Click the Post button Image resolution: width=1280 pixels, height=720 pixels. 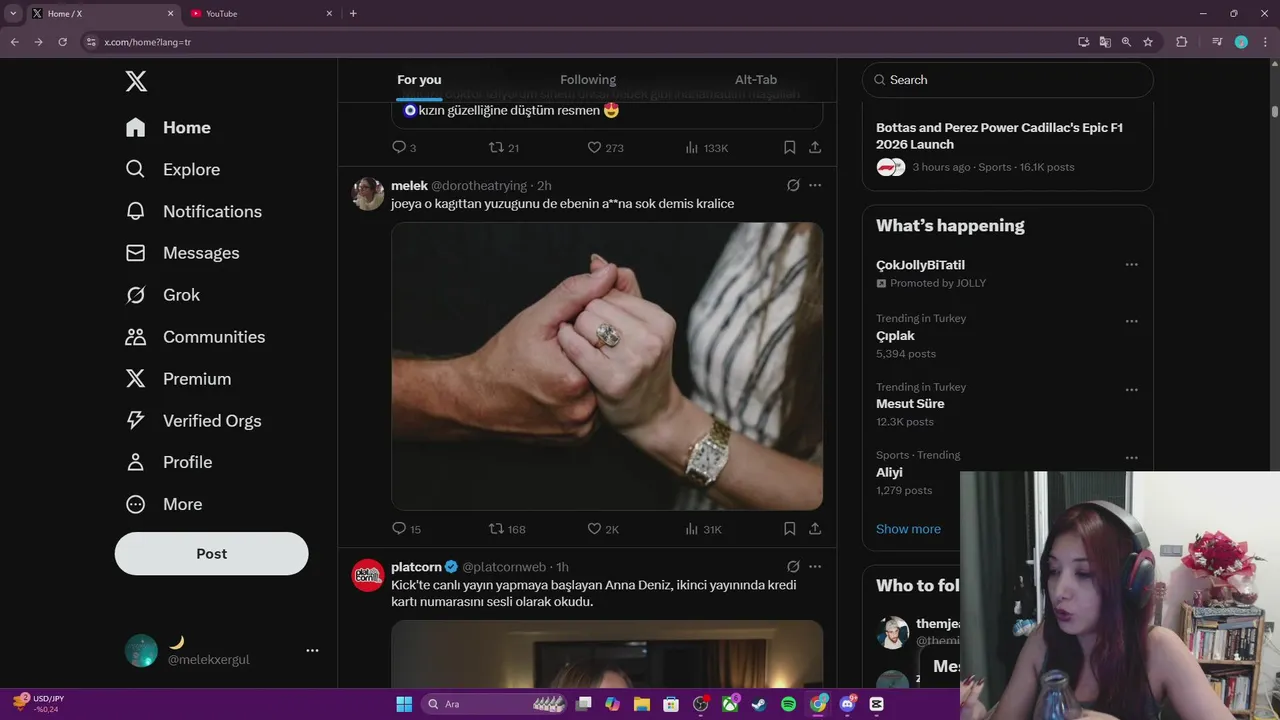(x=211, y=553)
